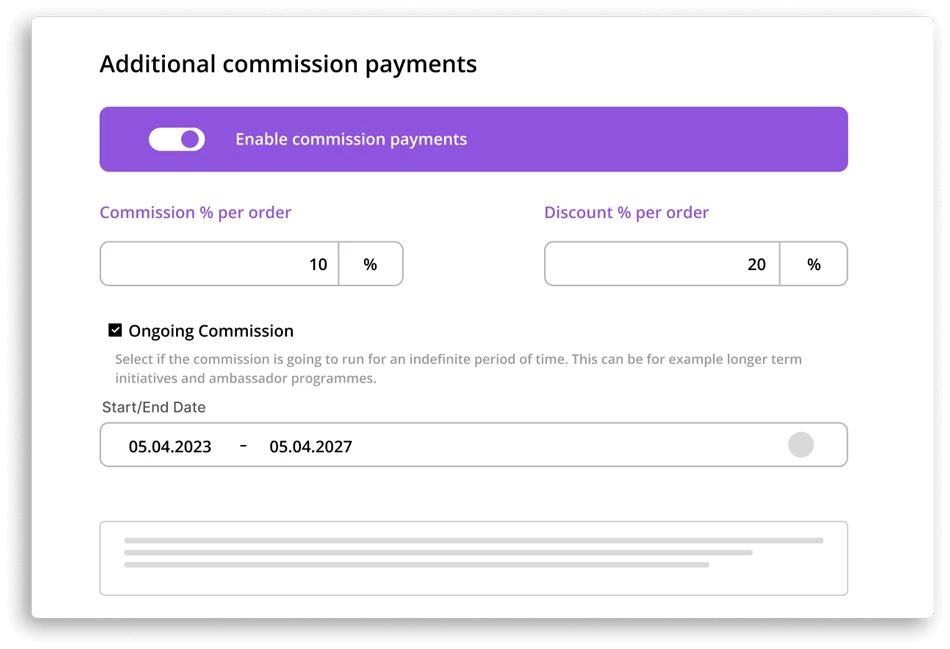Click the % suffix of the Commission field
The width and height of the screenshot is (950, 649).
pos(370,264)
